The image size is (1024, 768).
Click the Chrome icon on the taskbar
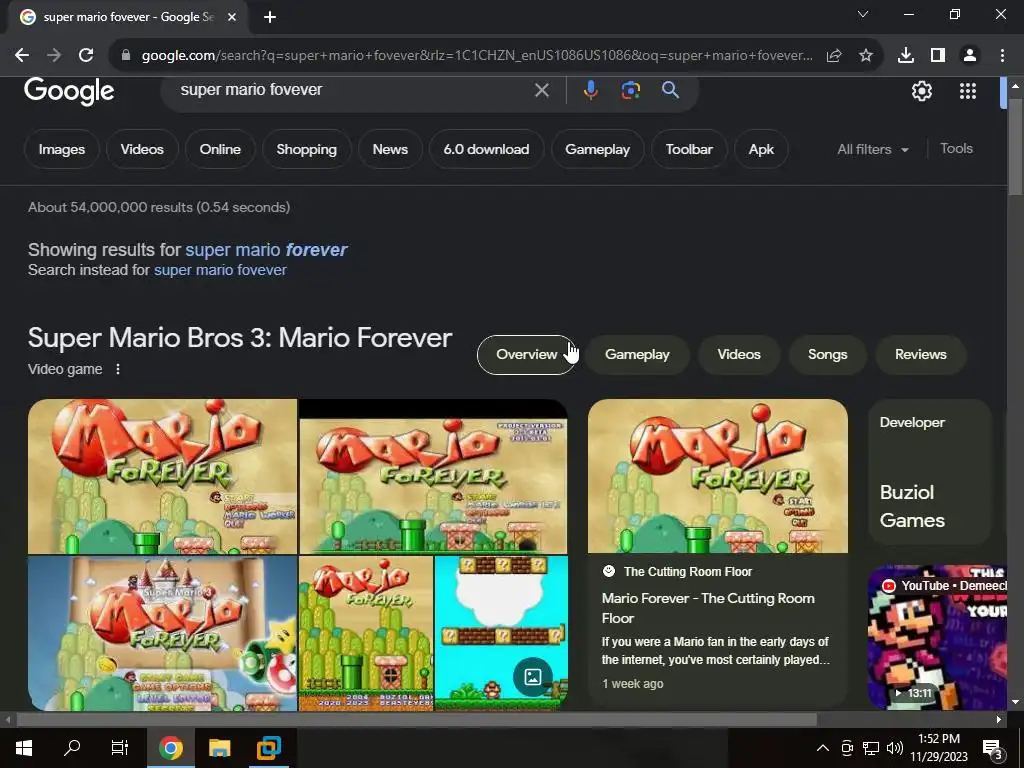[170, 748]
